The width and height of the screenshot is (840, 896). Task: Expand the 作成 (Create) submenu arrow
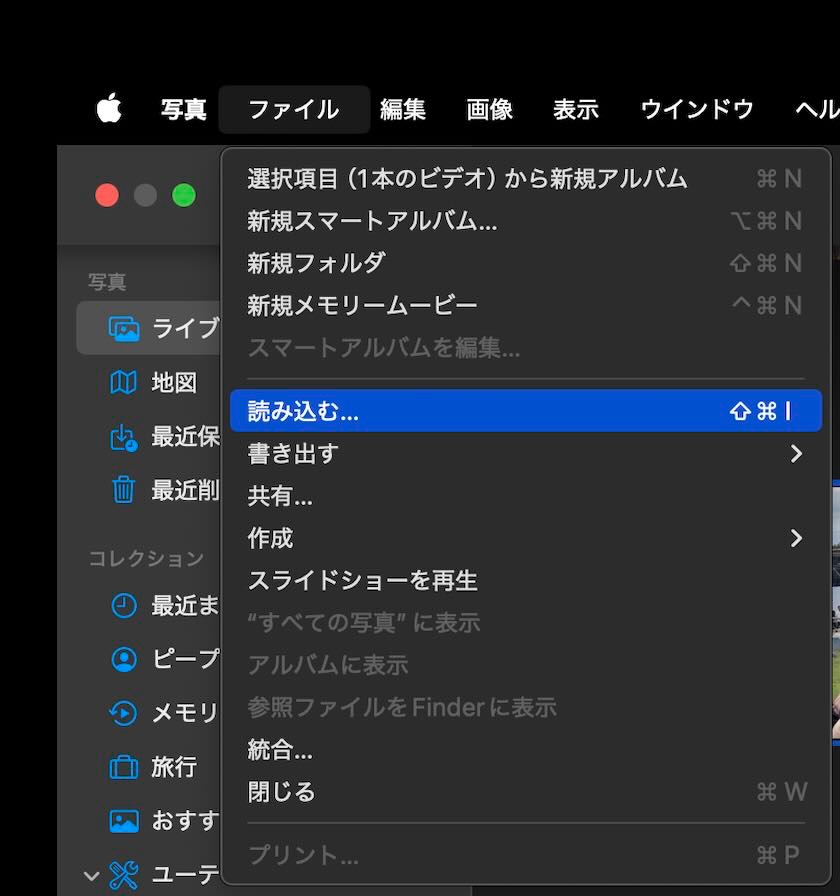point(796,538)
